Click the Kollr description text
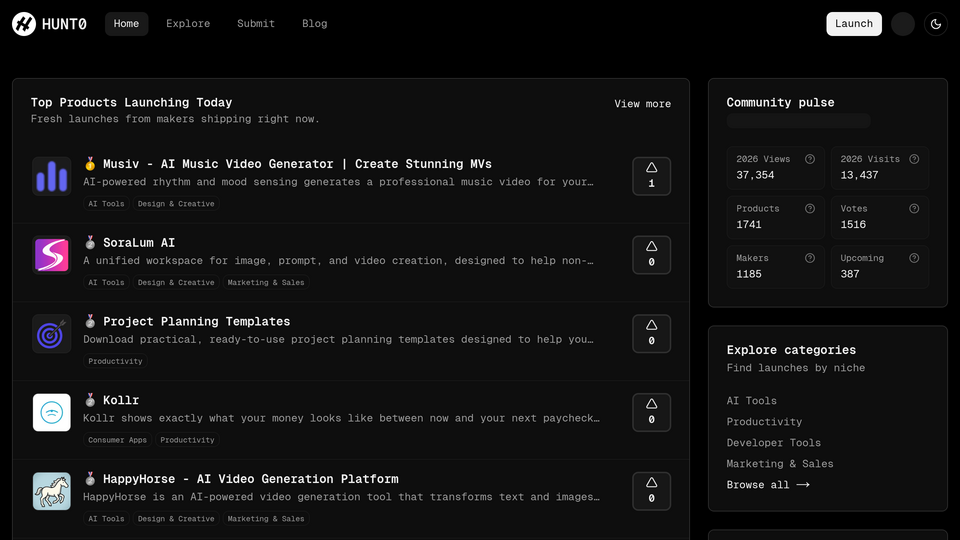The image size is (960, 540). [x=341, y=418]
